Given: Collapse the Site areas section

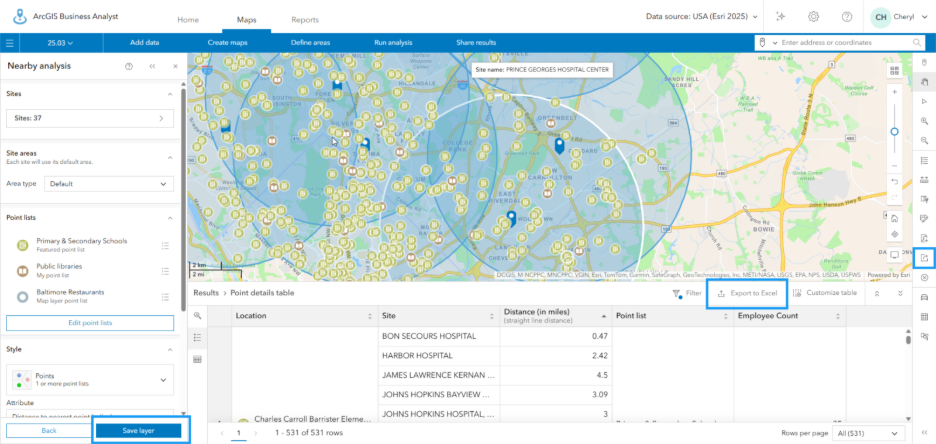Looking at the screenshot, I should tap(170, 158).
